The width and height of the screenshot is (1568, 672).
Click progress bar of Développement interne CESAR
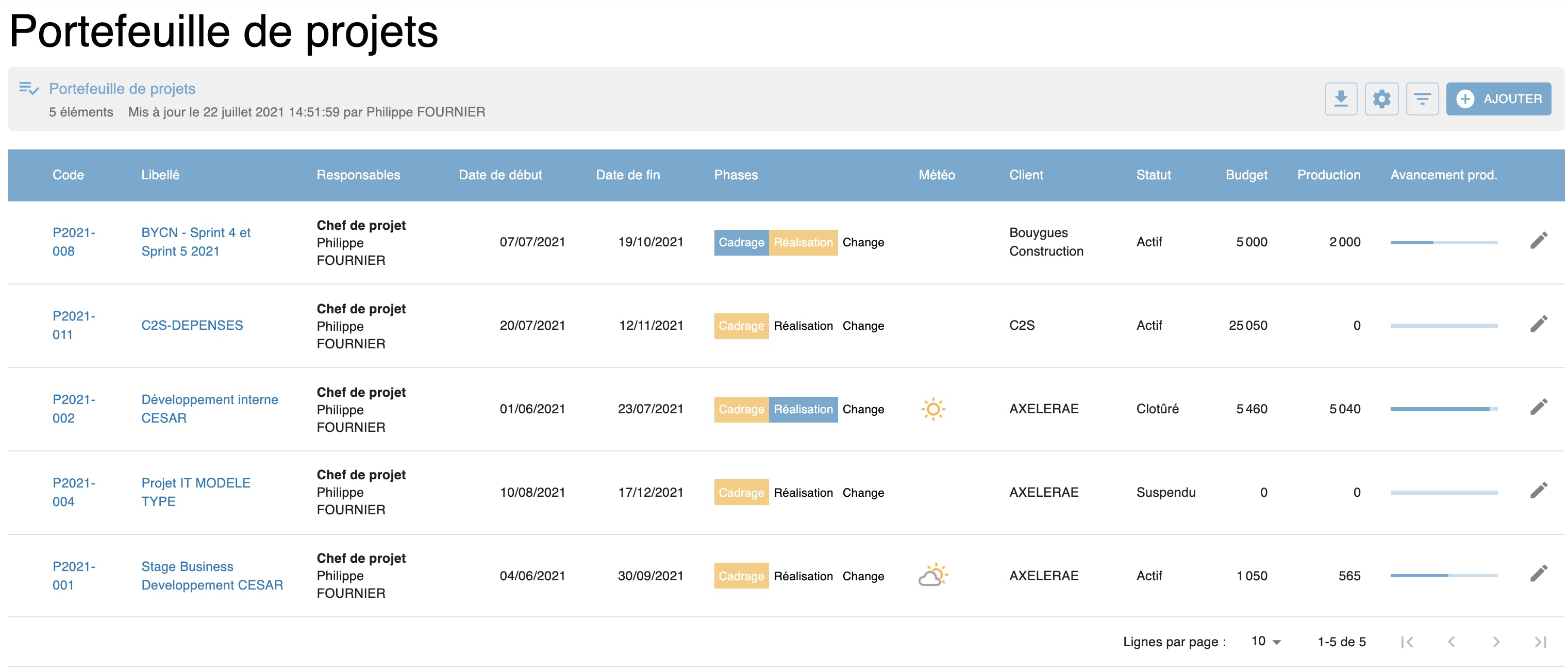pyautogui.click(x=1443, y=409)
